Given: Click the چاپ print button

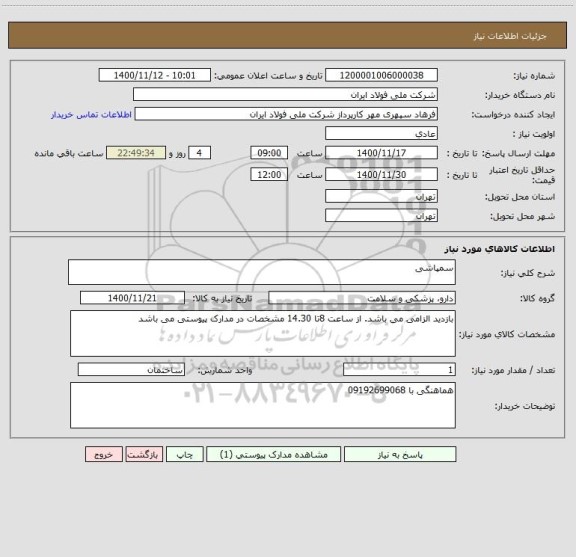Looking at the screenshot, I should (x=184, y=454).
